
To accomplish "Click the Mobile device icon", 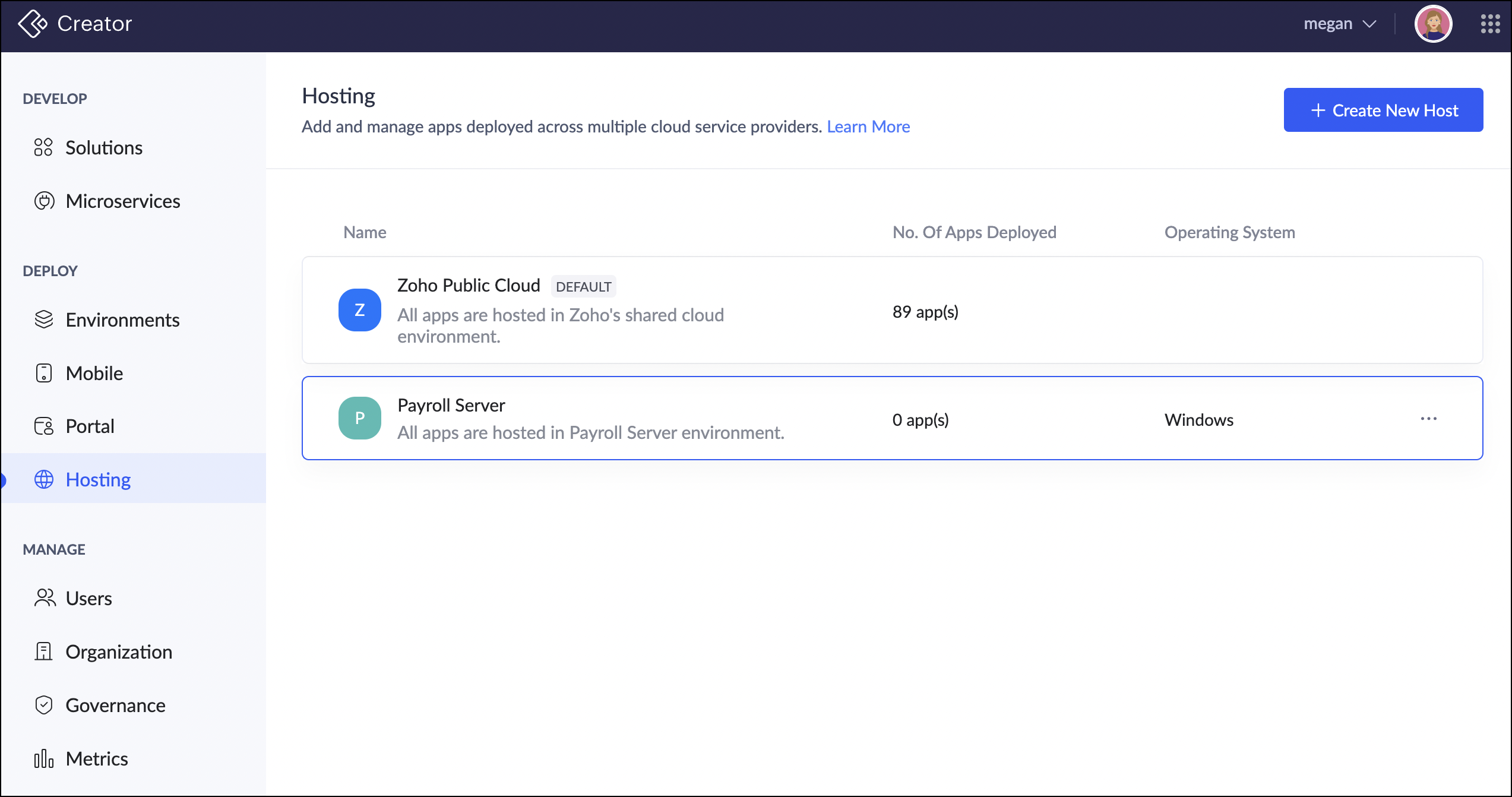I will [44, 373].
